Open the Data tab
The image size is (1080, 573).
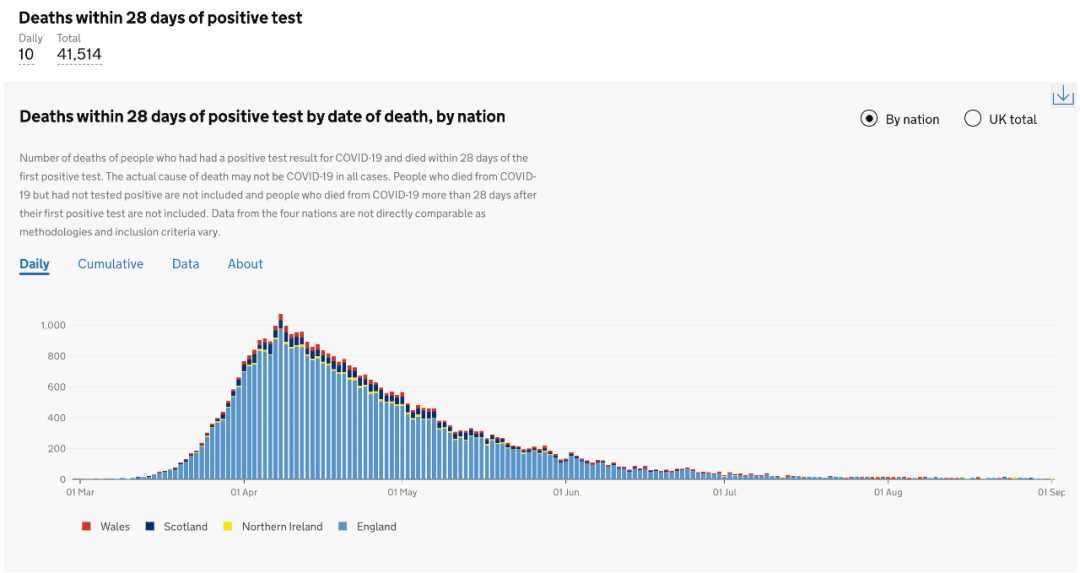(x=185, y=264)
